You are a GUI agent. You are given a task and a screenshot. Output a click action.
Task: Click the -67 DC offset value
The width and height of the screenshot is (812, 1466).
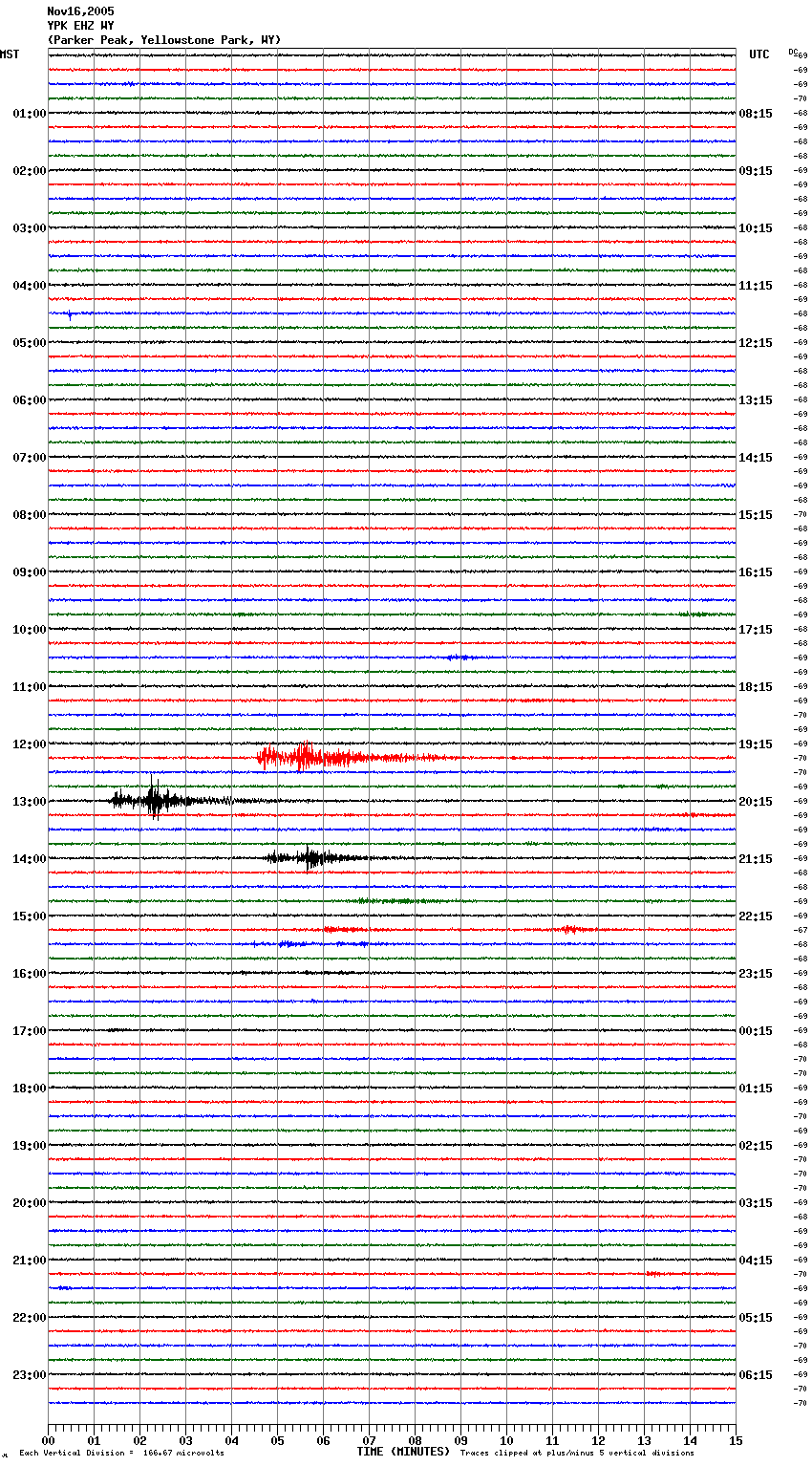pos(801,930)
